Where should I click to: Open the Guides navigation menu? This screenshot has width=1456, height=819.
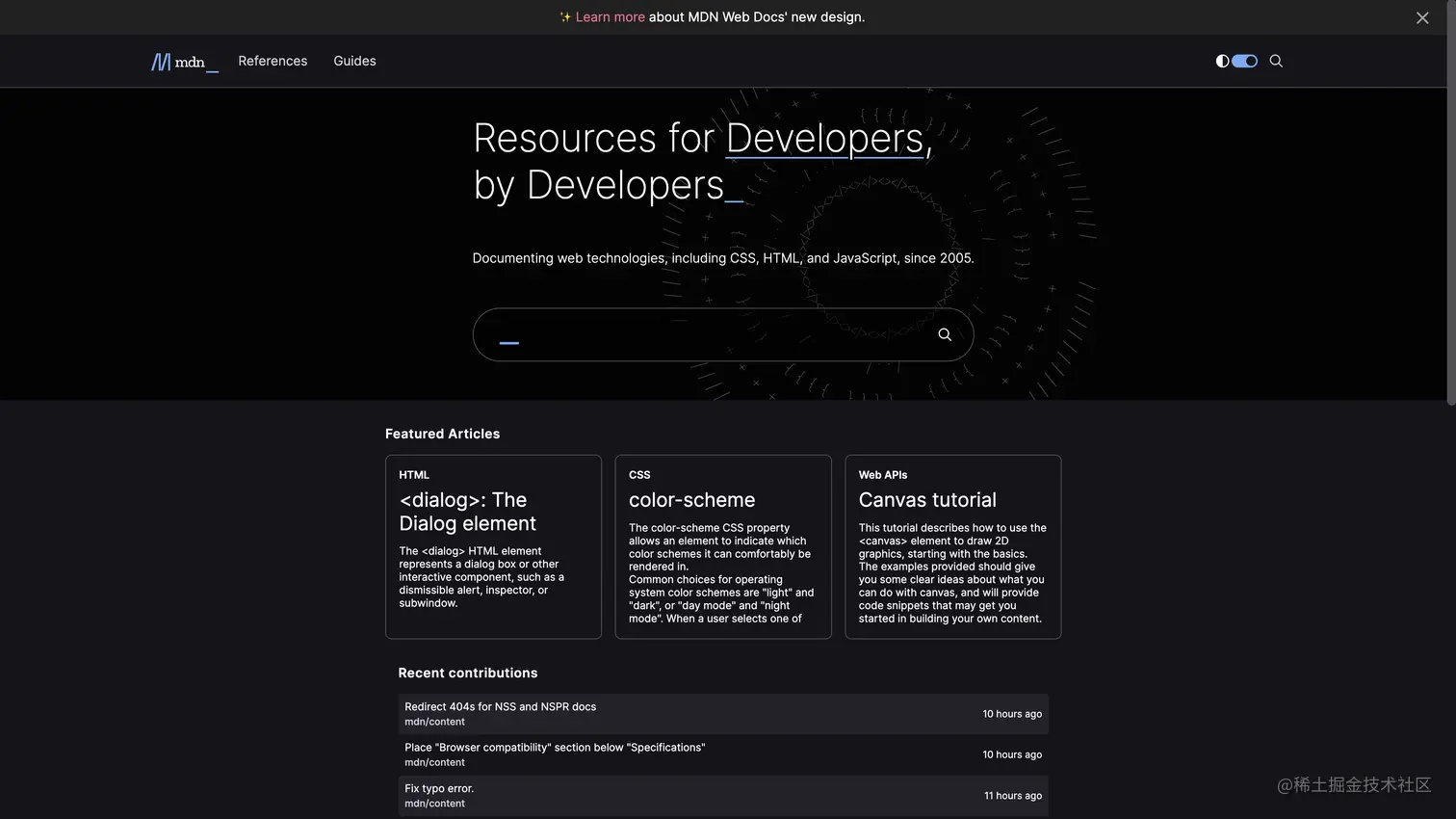tap(353, 61)
